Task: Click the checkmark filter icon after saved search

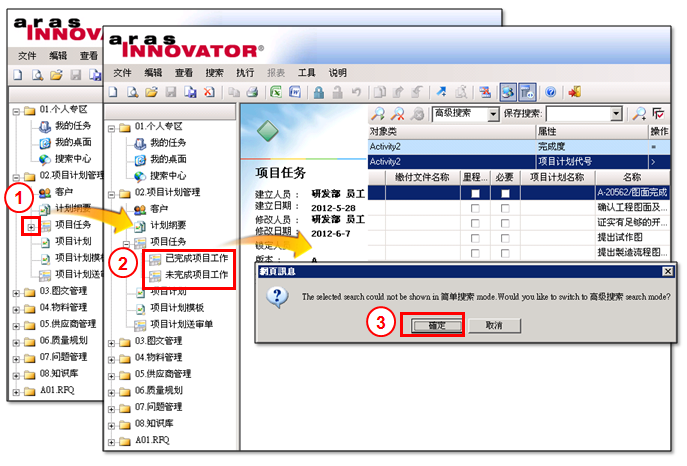Action: tap(659, 114)
